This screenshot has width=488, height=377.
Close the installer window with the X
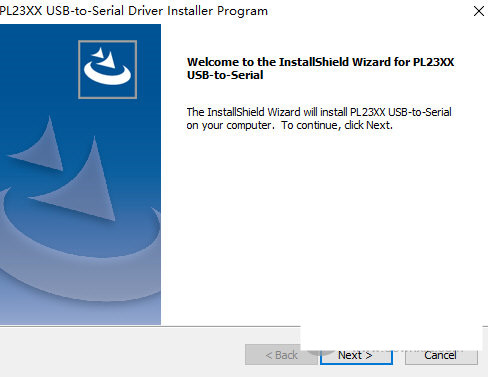tap(479, 11)
